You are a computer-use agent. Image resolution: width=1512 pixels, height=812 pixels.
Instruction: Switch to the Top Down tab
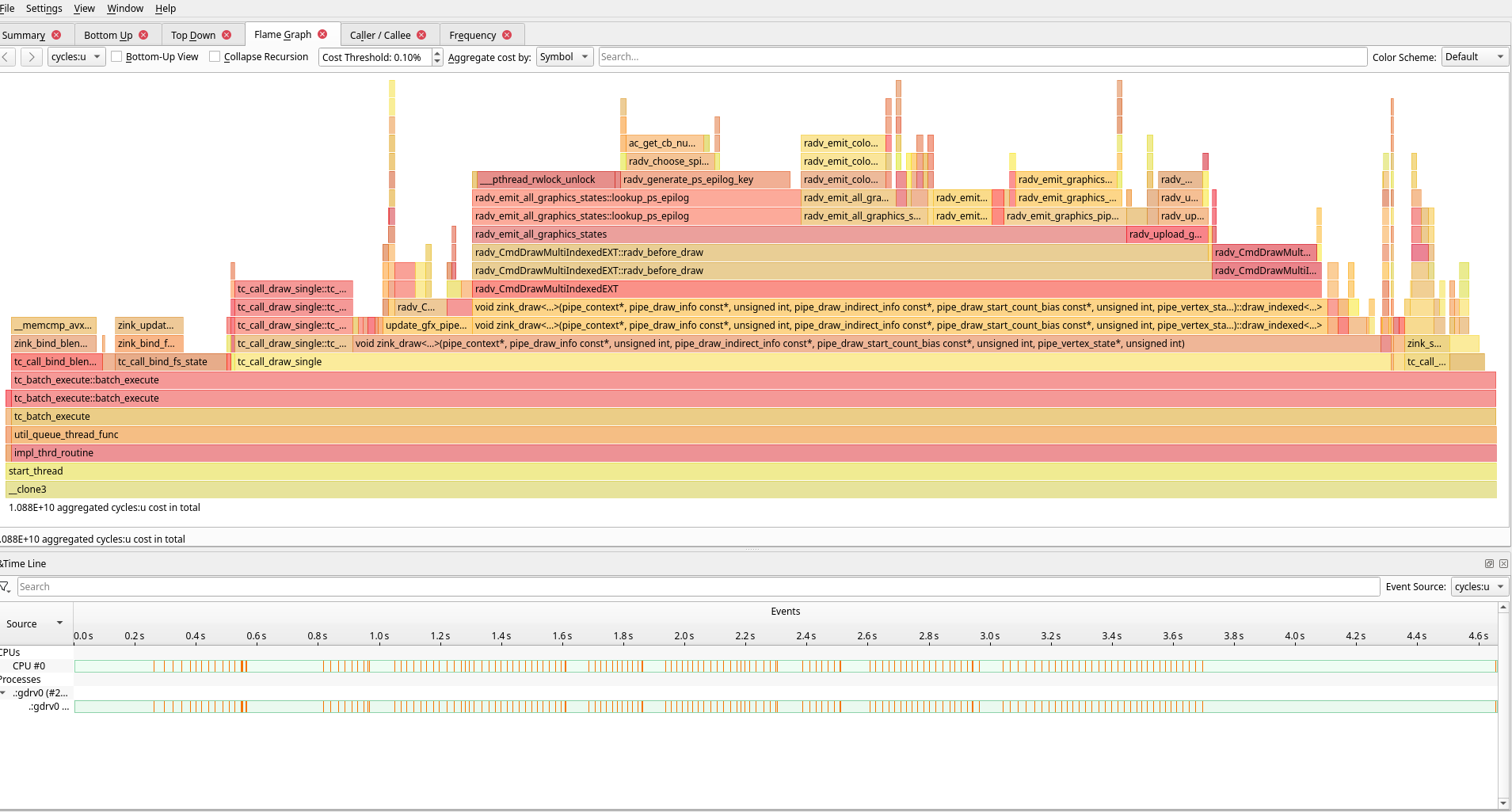click(x=193, y=35)
